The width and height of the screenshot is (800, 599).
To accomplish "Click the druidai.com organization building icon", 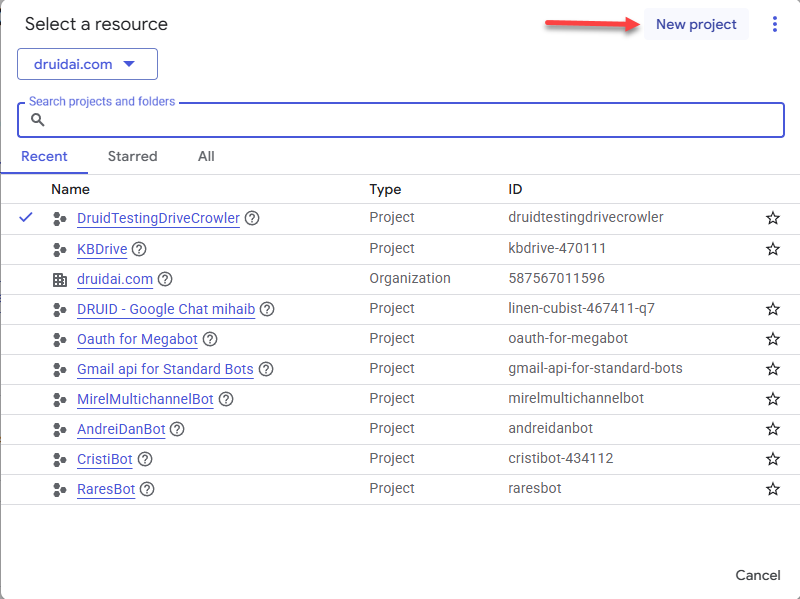I will [60, 280].
